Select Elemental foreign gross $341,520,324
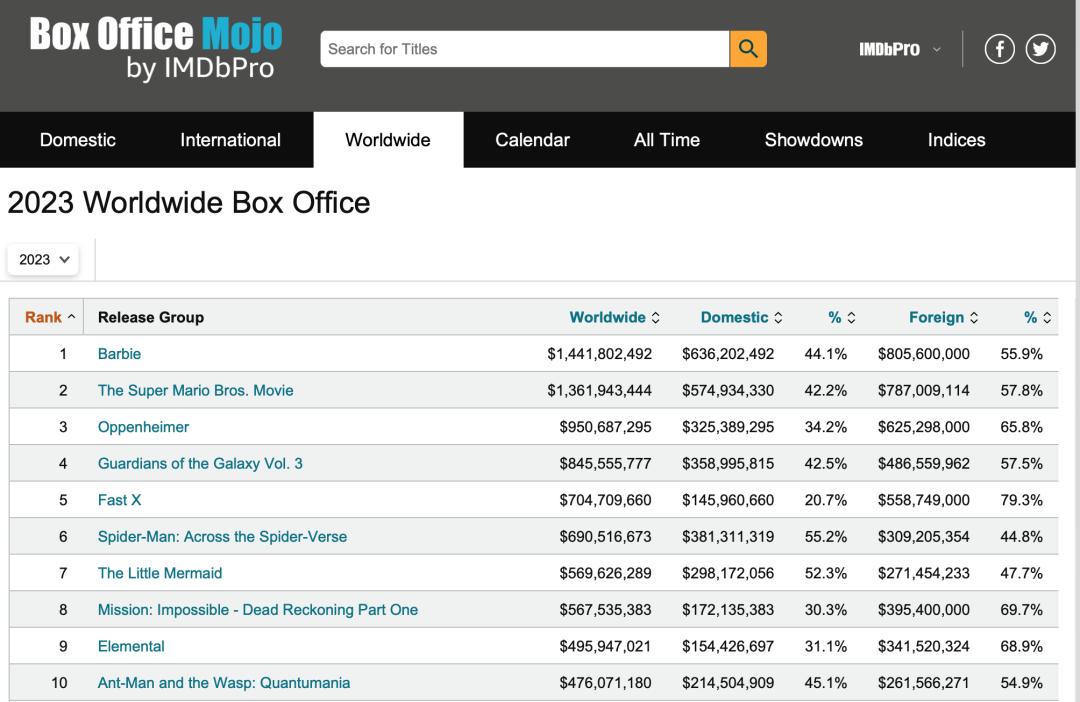Viewport: 1080px width, 702px height. click(x=924, y=646)
